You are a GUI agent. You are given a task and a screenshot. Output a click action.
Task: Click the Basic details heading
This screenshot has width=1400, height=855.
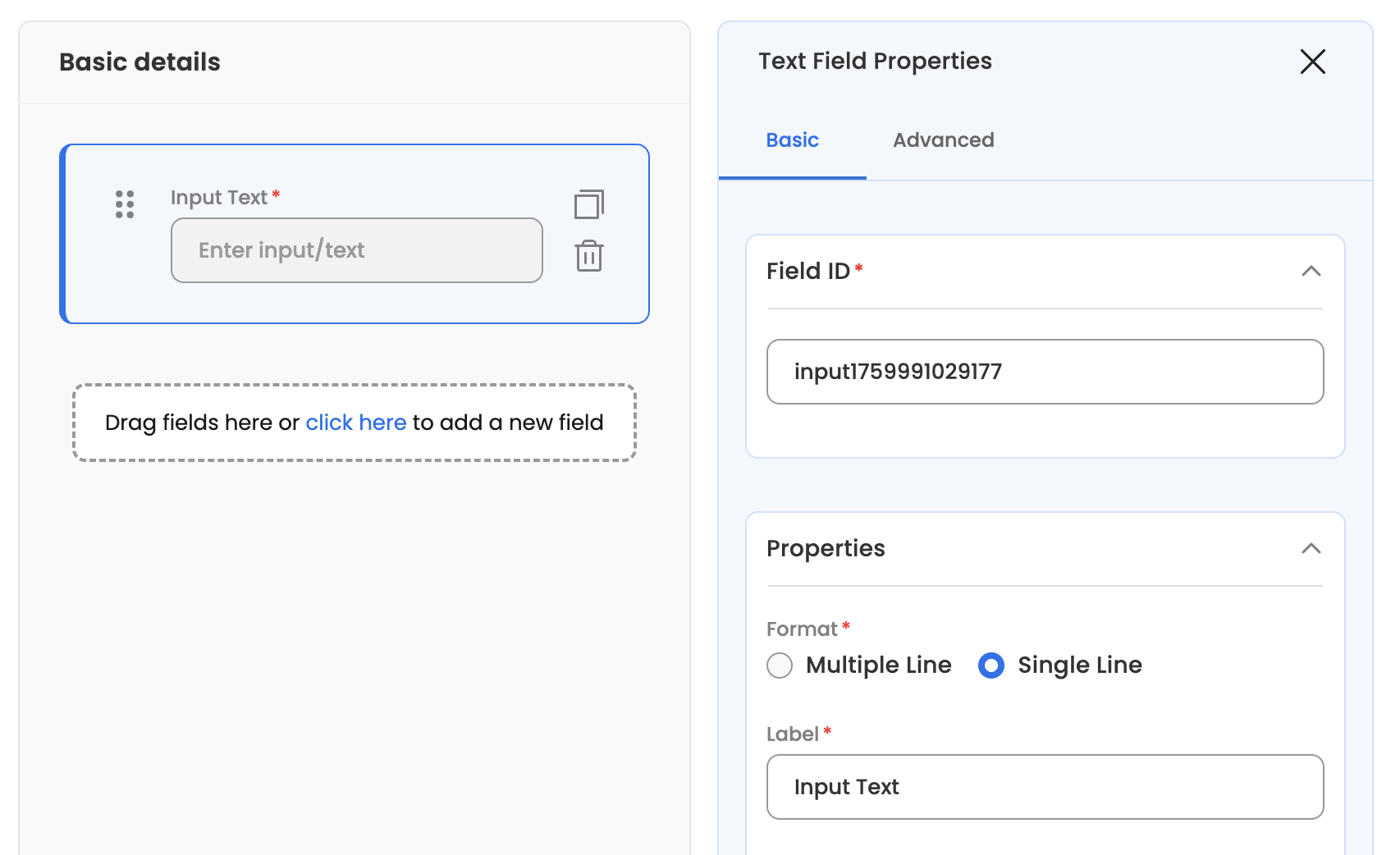pyautogui.click(x=140, y=62)
